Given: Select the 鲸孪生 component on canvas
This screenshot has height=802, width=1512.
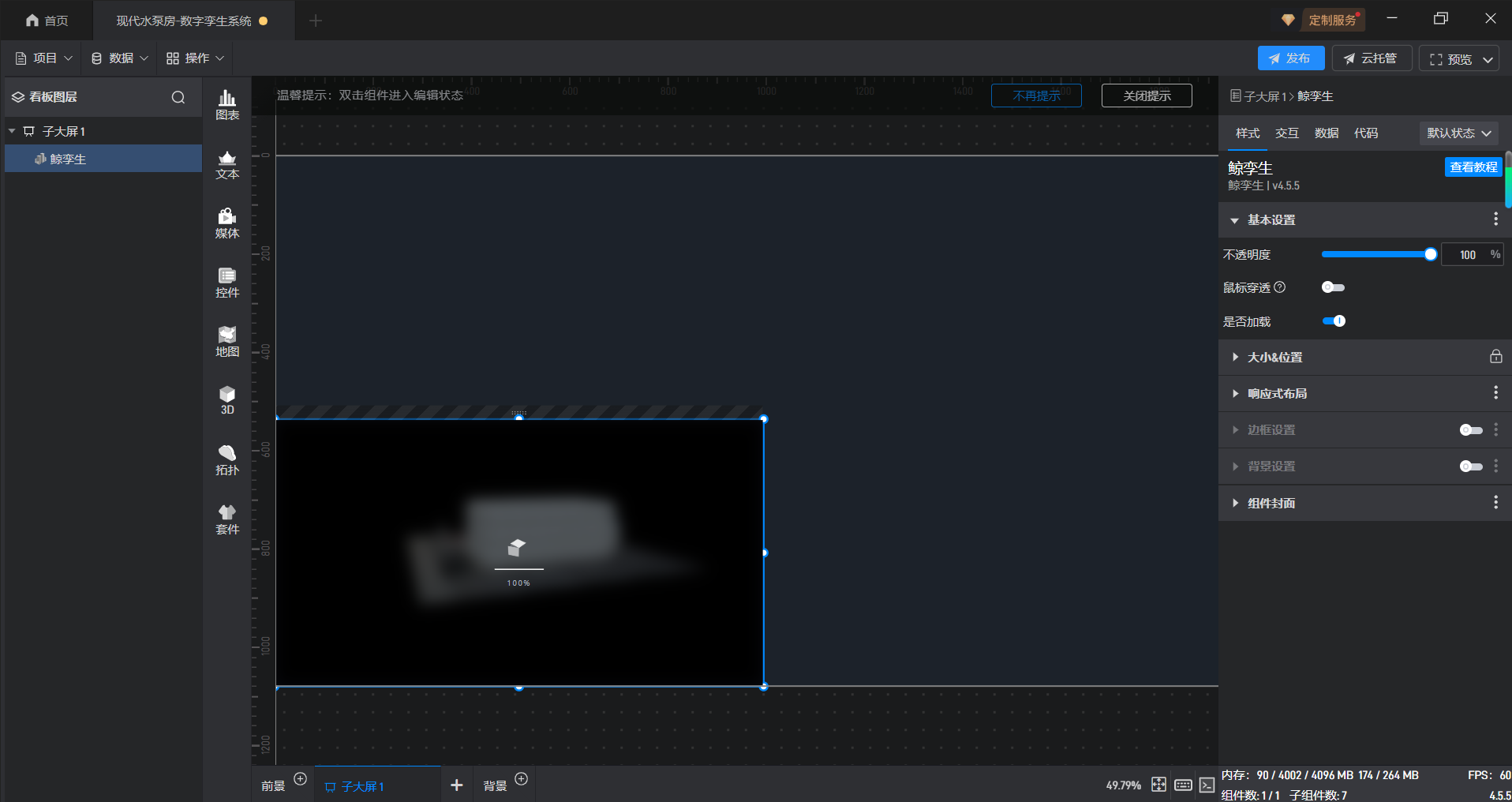Looking at the screenshot, I should pos(519,553).
